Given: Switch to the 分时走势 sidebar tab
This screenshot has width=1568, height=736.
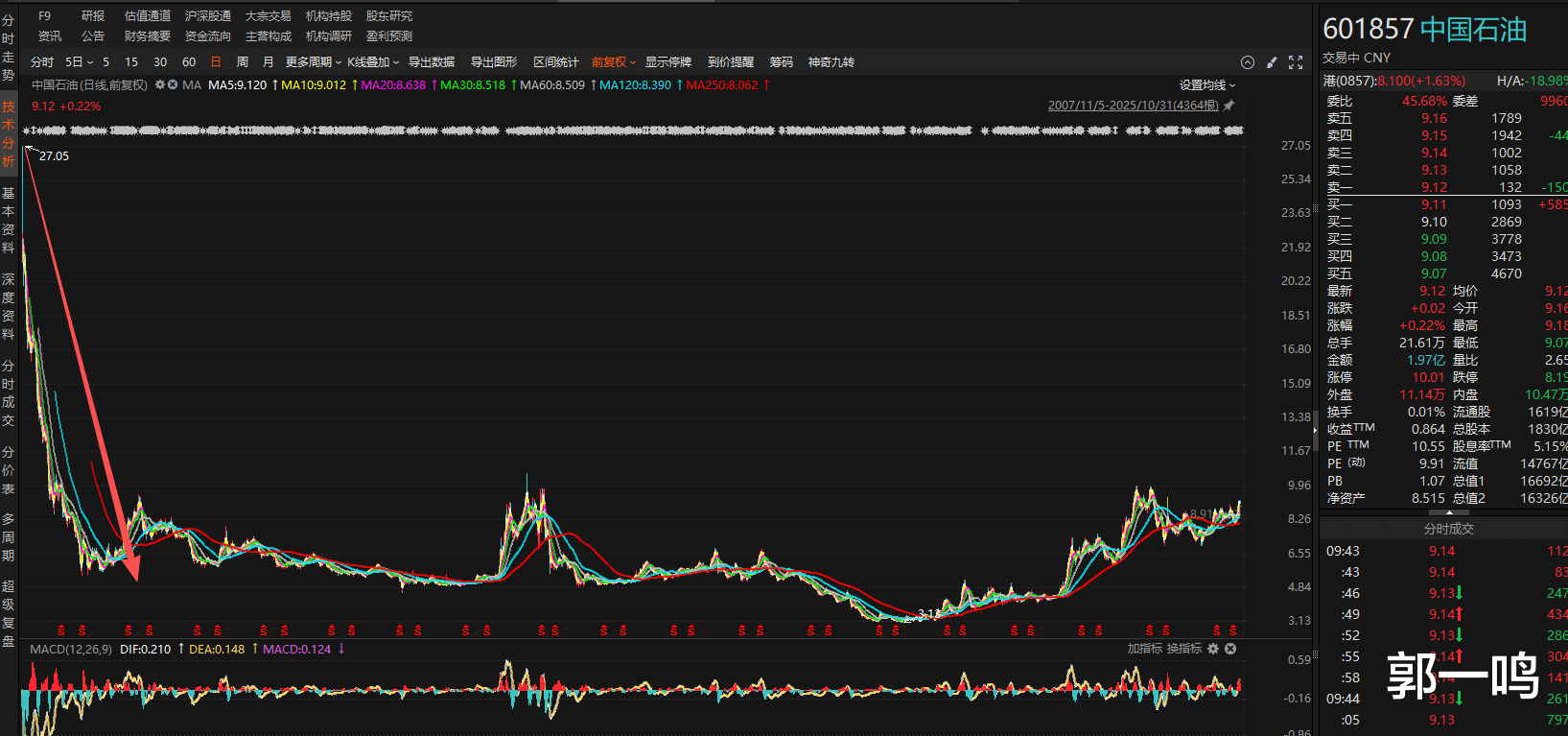Looking at the screenshot, I should coord(9,47).
